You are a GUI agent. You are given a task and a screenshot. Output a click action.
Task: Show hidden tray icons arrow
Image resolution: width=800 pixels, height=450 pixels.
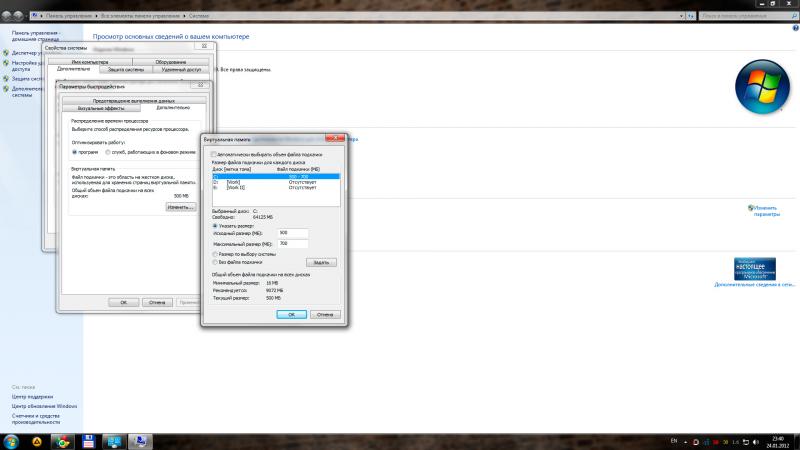click(685, 442)
